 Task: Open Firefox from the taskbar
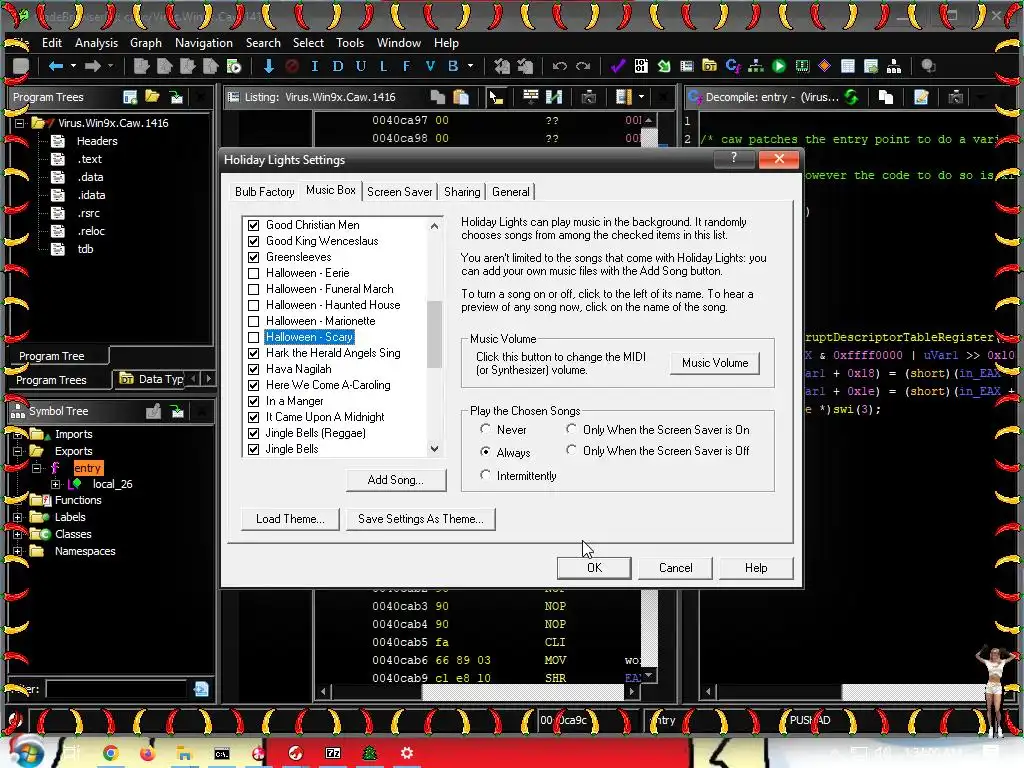point(147,753)
